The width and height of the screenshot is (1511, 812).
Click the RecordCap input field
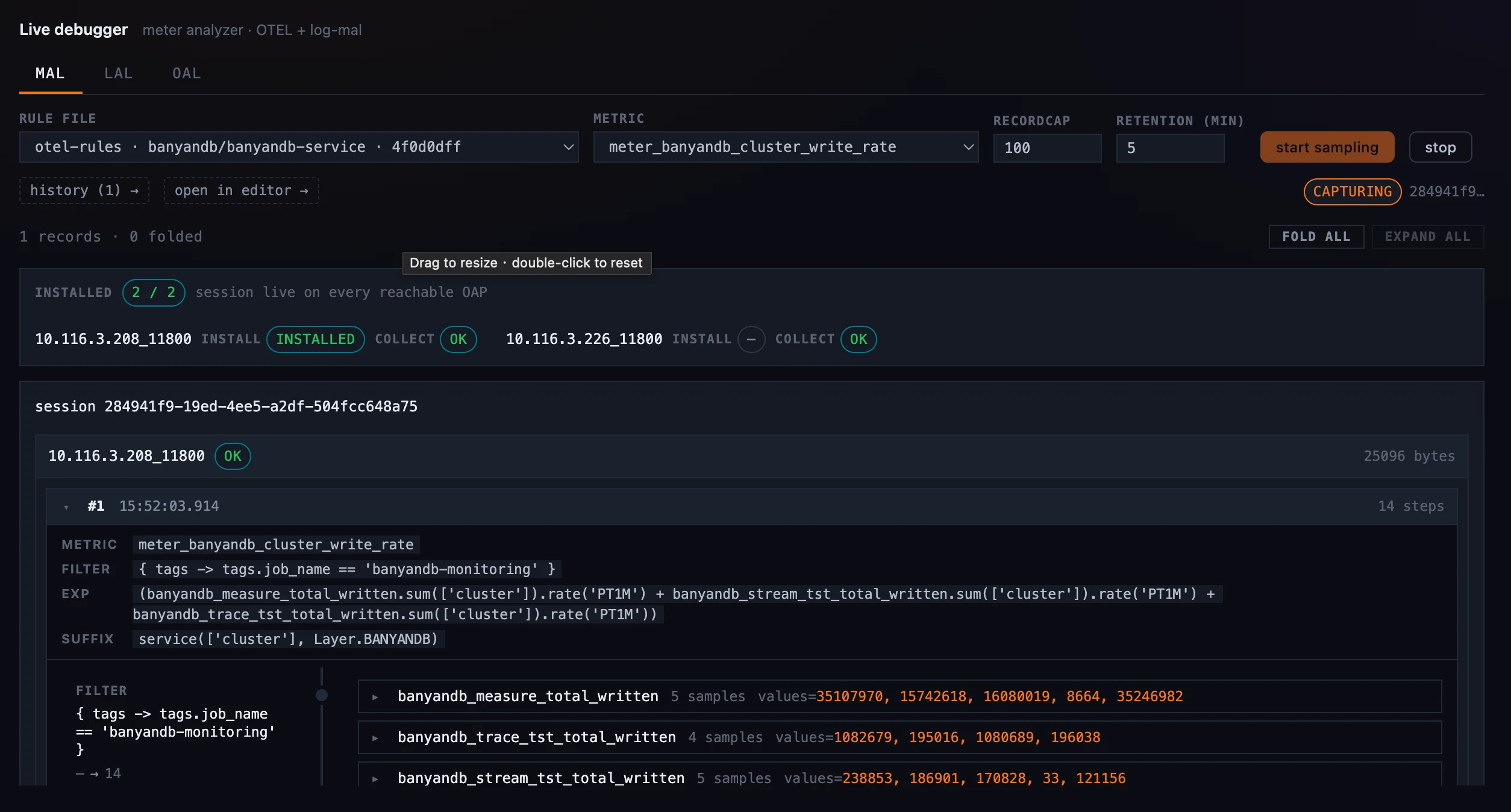(x=1047, y=148)
